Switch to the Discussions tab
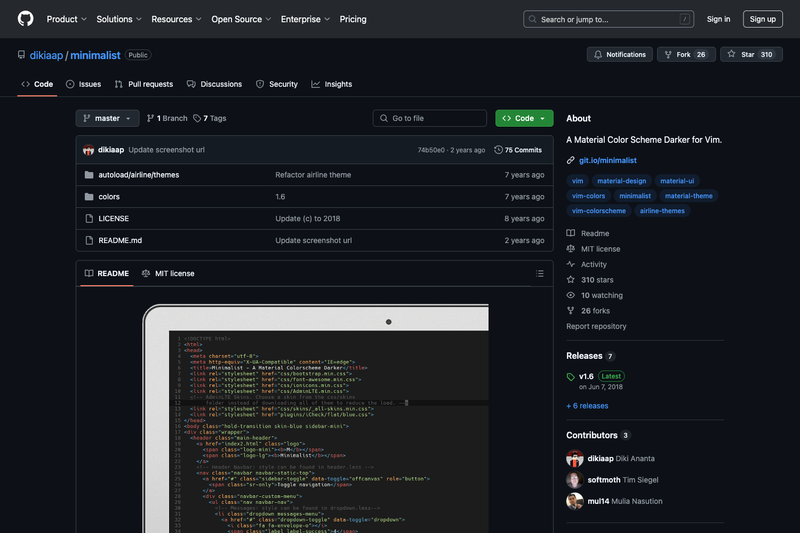 click(214, 84)
